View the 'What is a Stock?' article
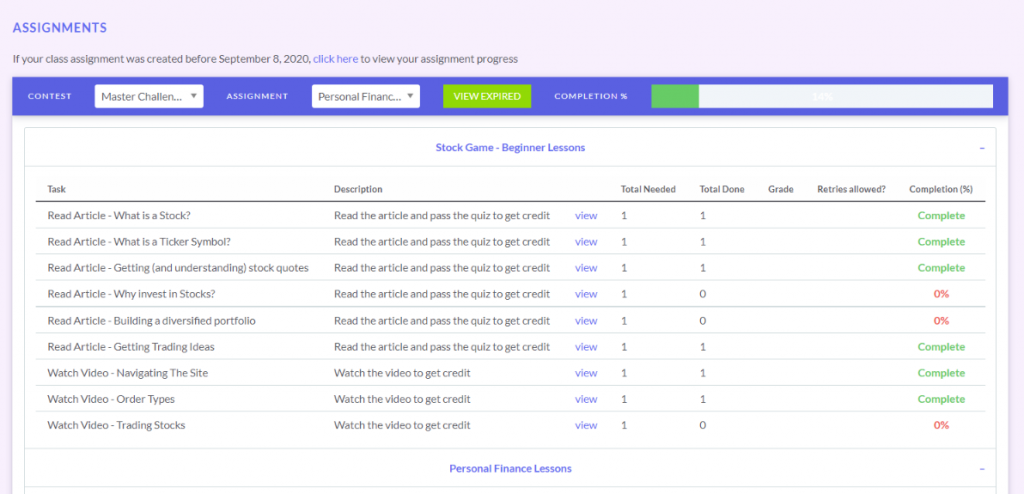Viewport: 1024px width, 494px height. click(586, 216)
